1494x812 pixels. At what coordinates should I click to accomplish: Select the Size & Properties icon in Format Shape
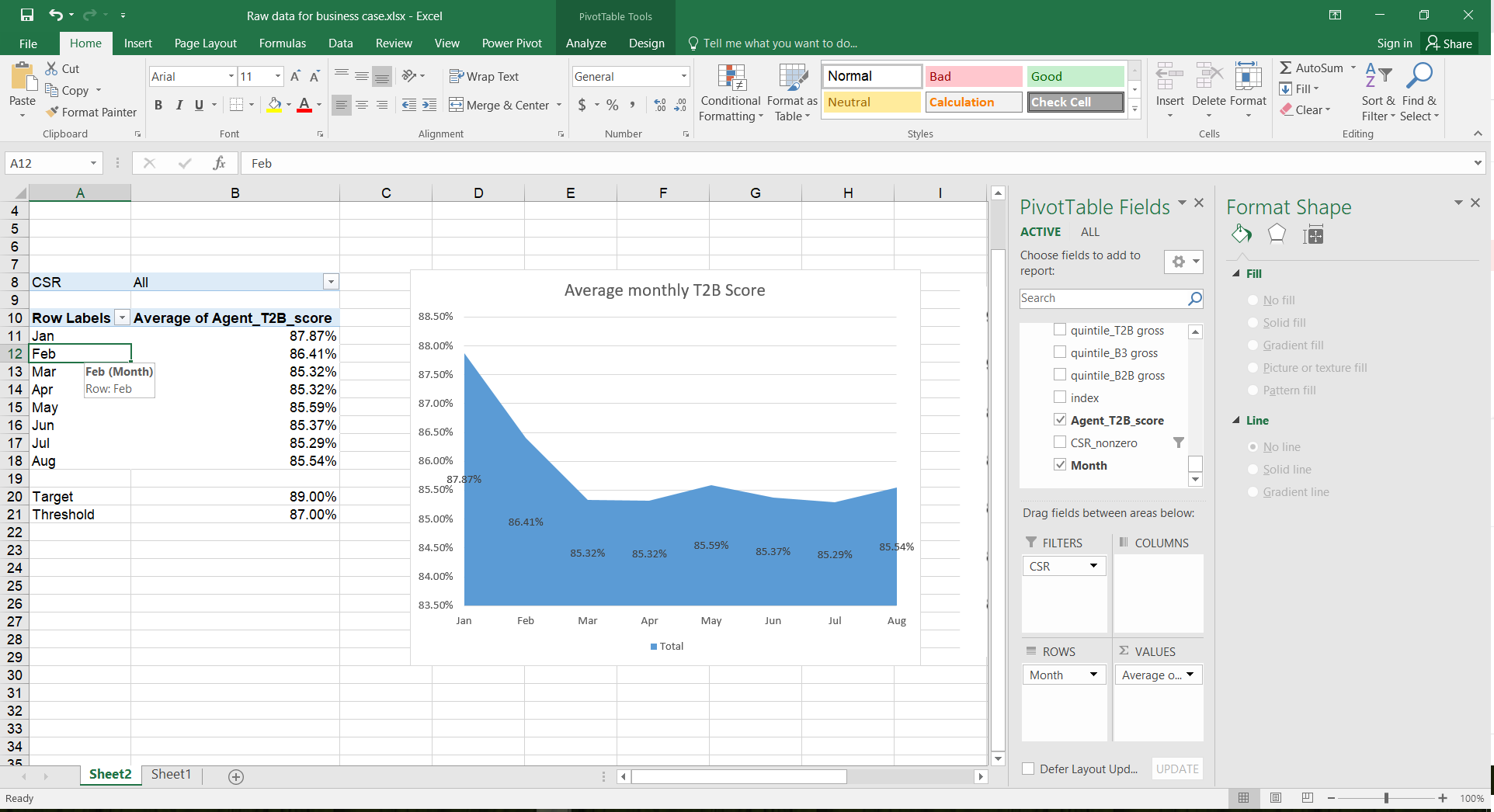1313,234
